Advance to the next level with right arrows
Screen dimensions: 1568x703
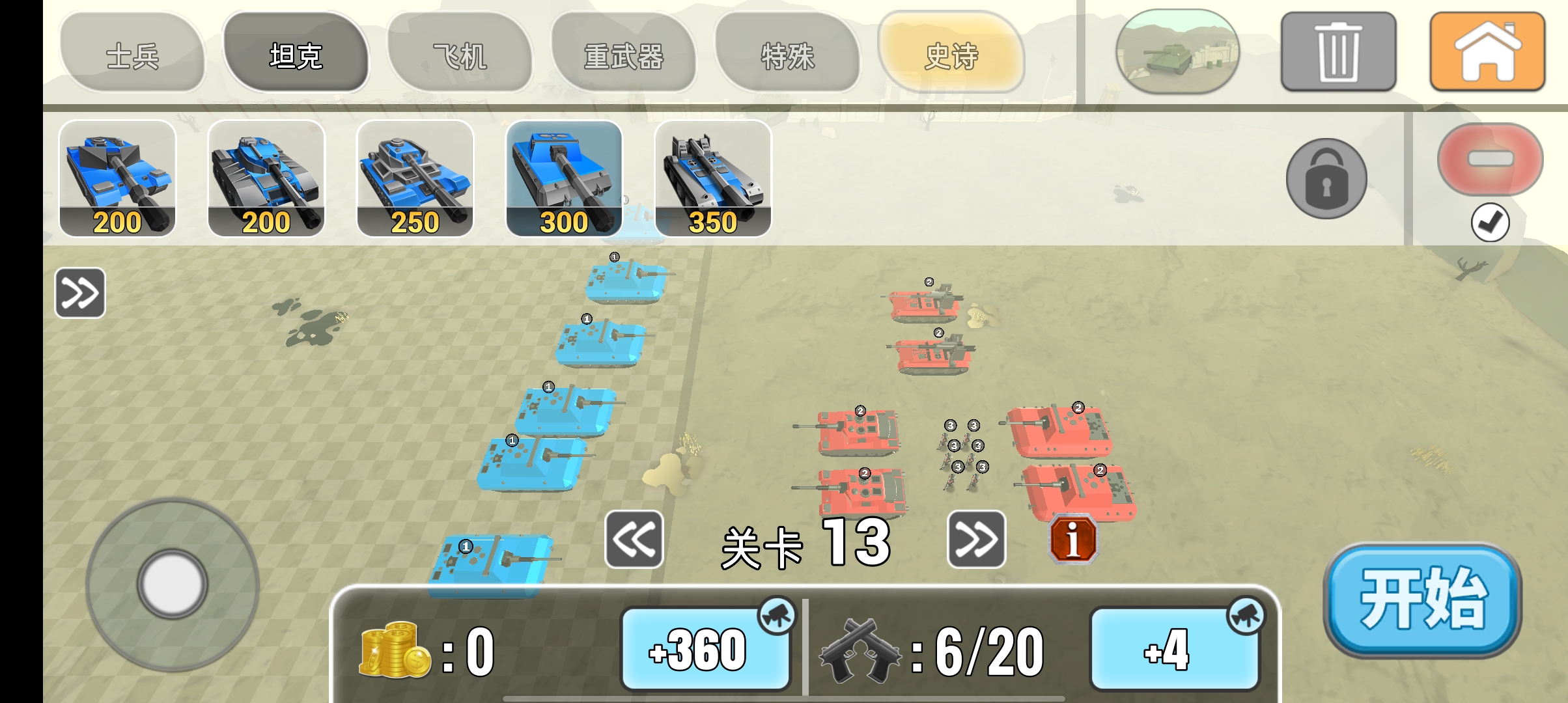click(976, 539)
